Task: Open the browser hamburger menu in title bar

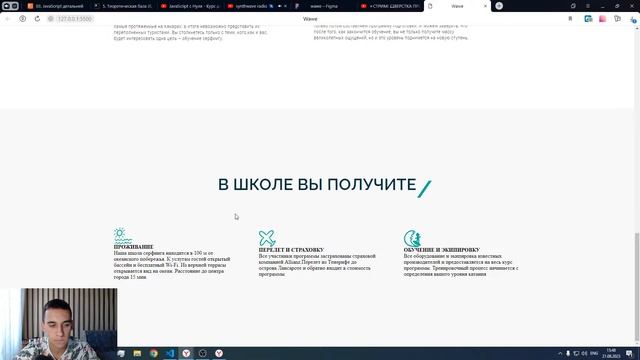Action: [588, 6]
